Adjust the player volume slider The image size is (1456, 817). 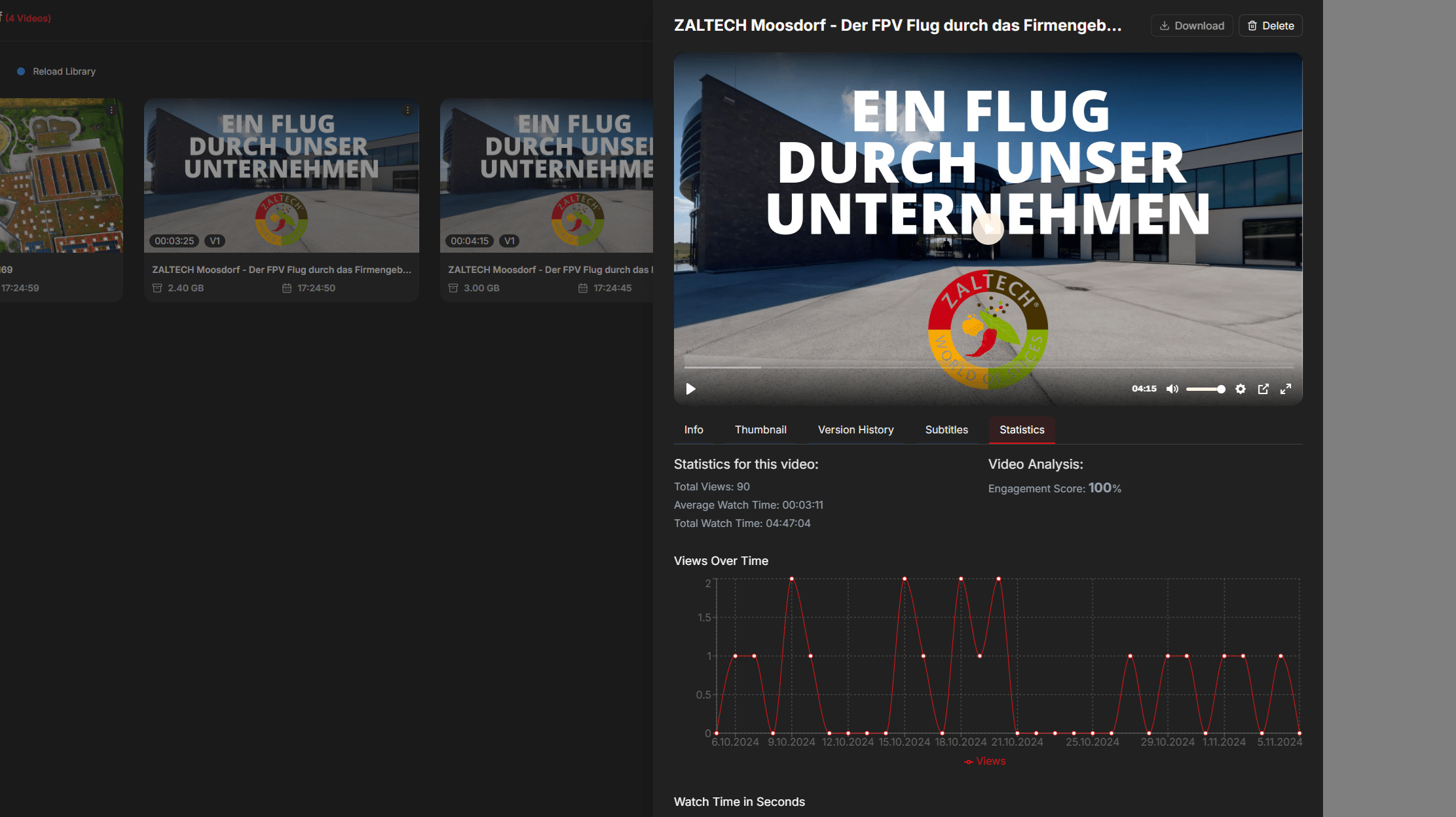pos(1205,389)
